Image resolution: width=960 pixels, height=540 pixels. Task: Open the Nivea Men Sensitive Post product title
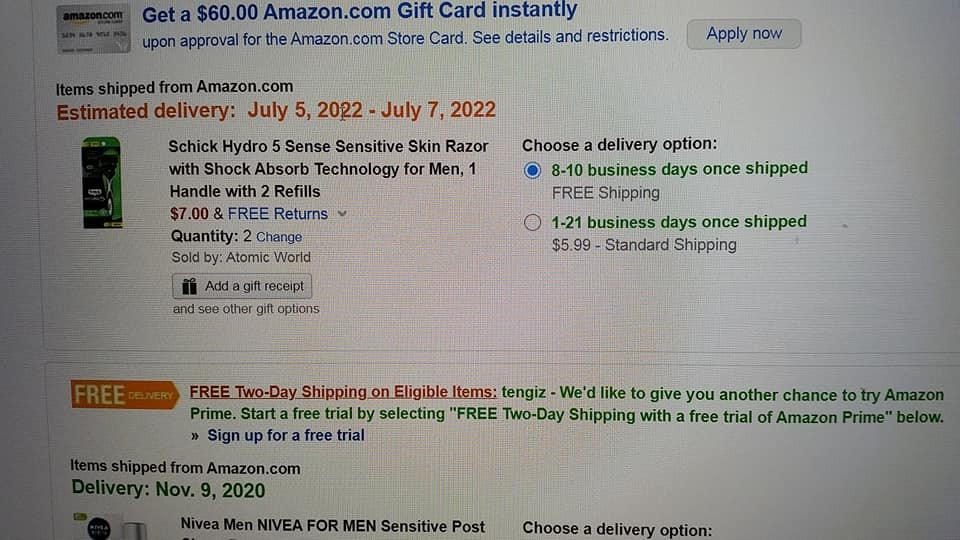(x=332, y=526)
